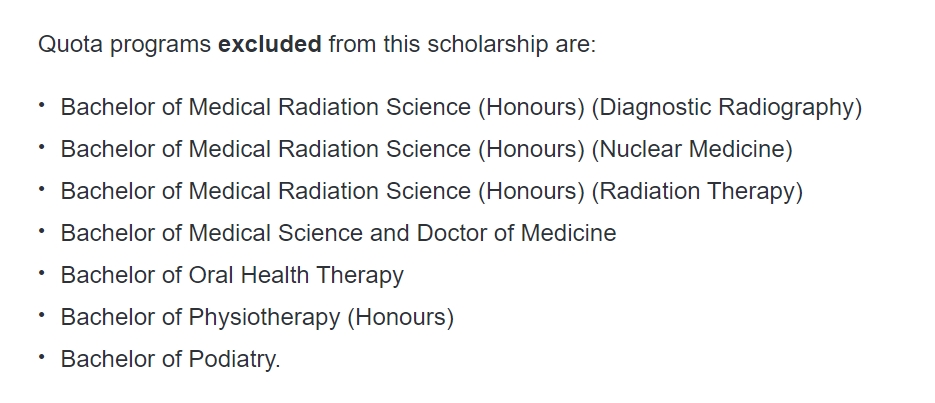
Task: Click "(Honours)" in the Physiotherapy line
Action: click(400, 317)
